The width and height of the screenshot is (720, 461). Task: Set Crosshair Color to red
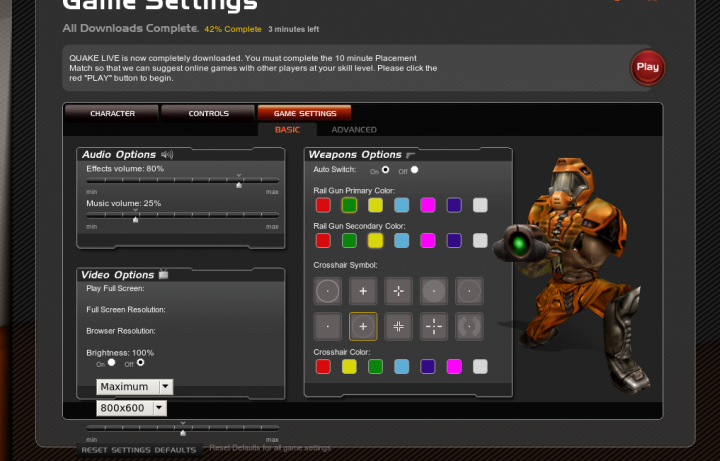[x=323, y=366]
